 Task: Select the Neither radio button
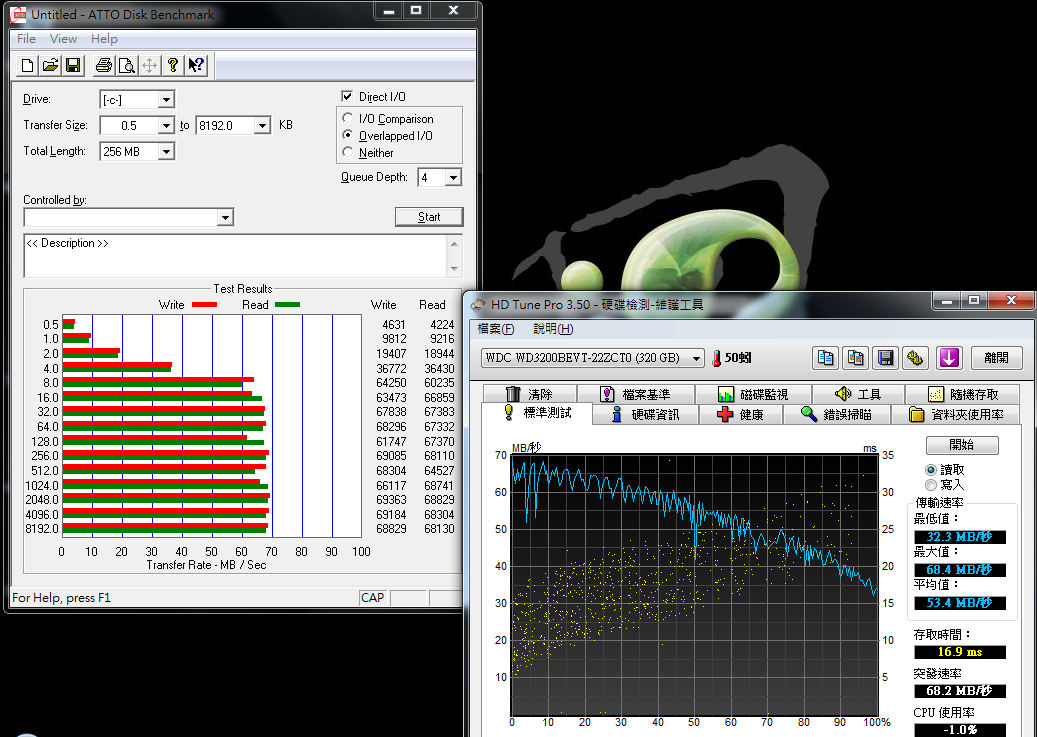[348, 153]
